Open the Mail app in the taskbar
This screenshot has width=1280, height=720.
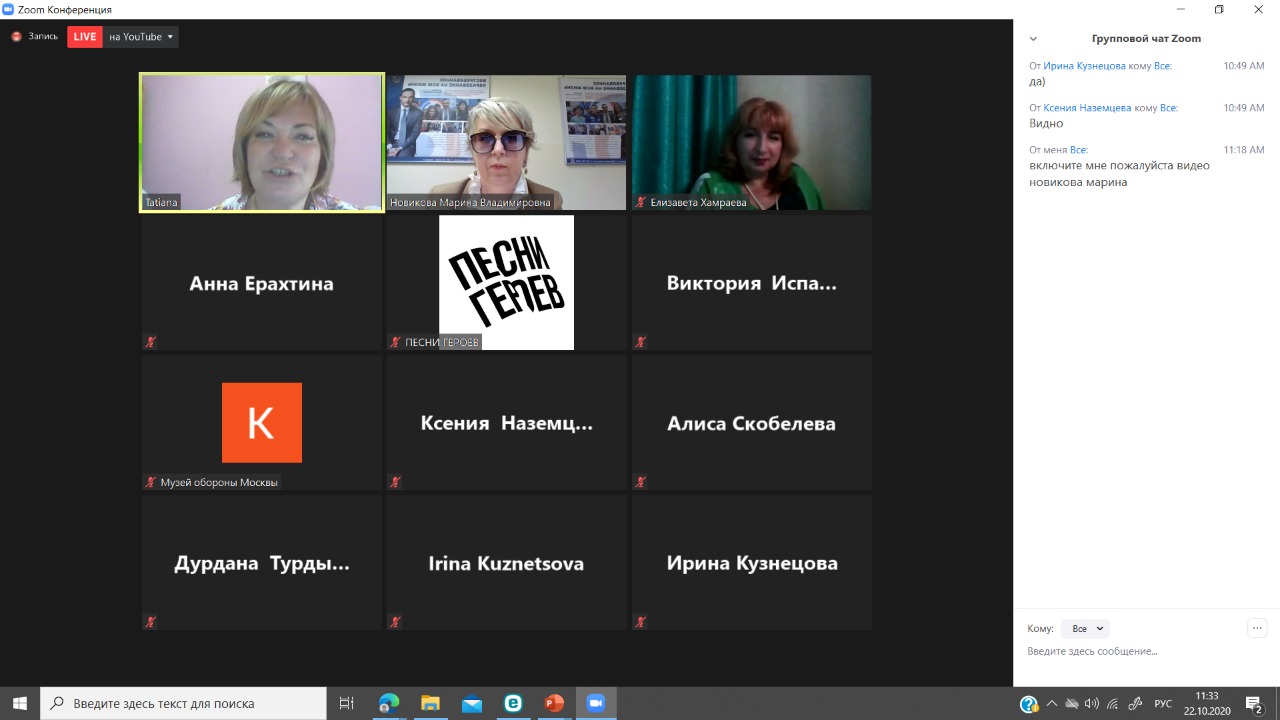[472, 703]
